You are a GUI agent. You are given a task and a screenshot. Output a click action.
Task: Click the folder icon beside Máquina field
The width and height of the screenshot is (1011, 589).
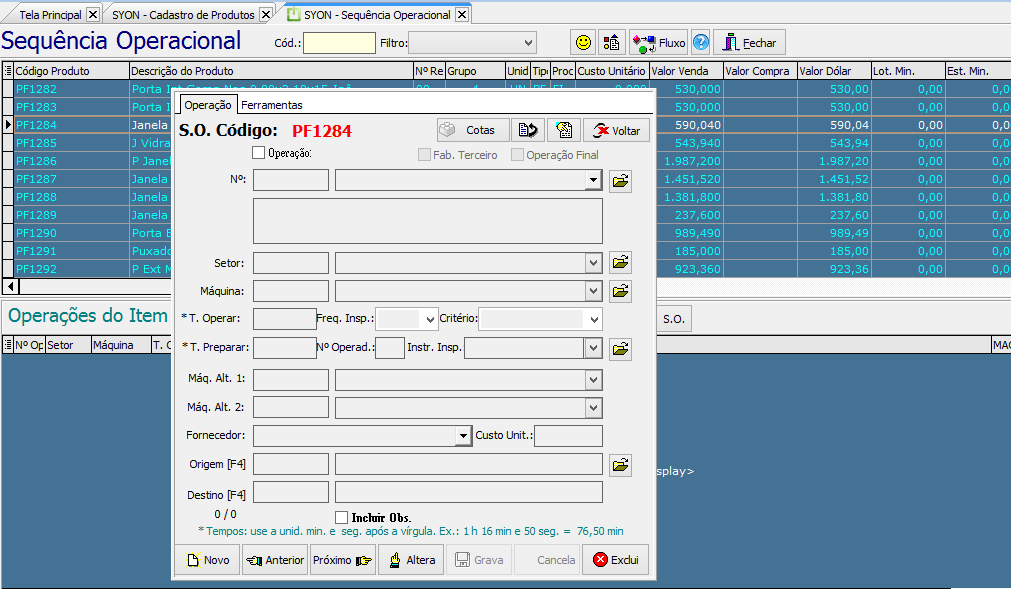coord(620,291)
